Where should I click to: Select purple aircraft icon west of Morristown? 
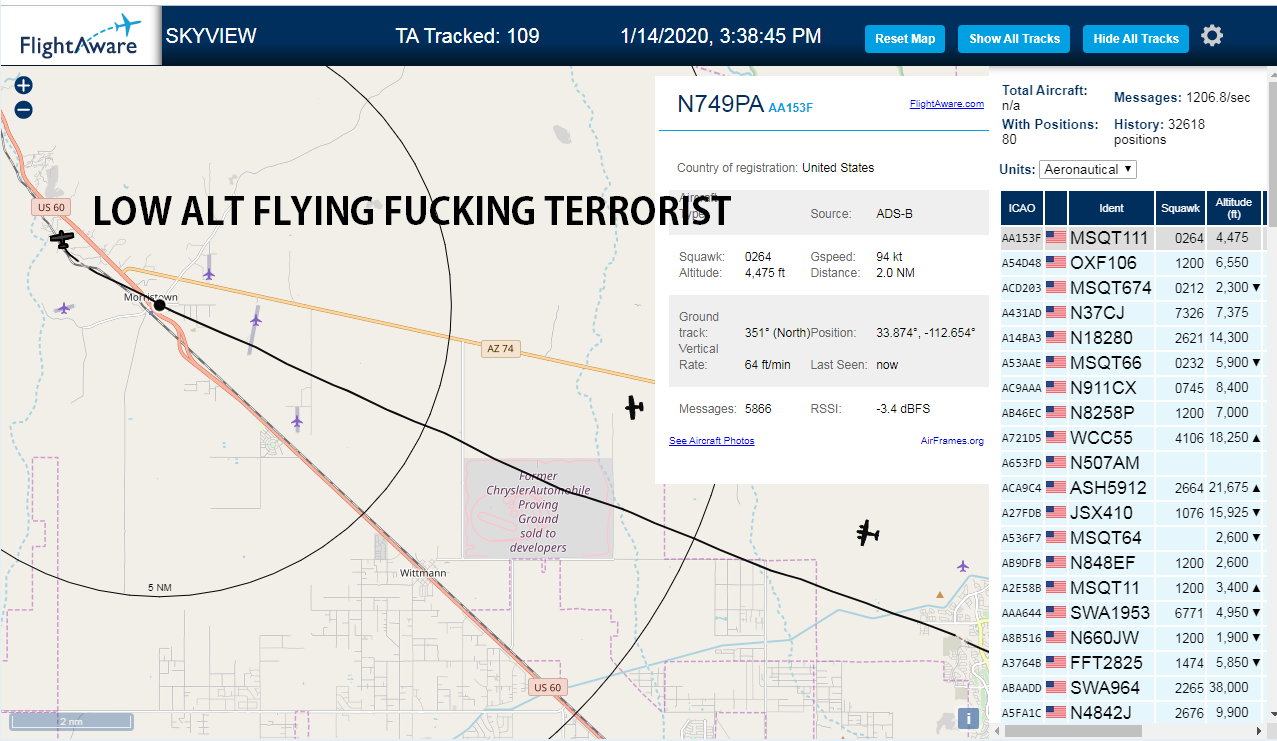65,309
